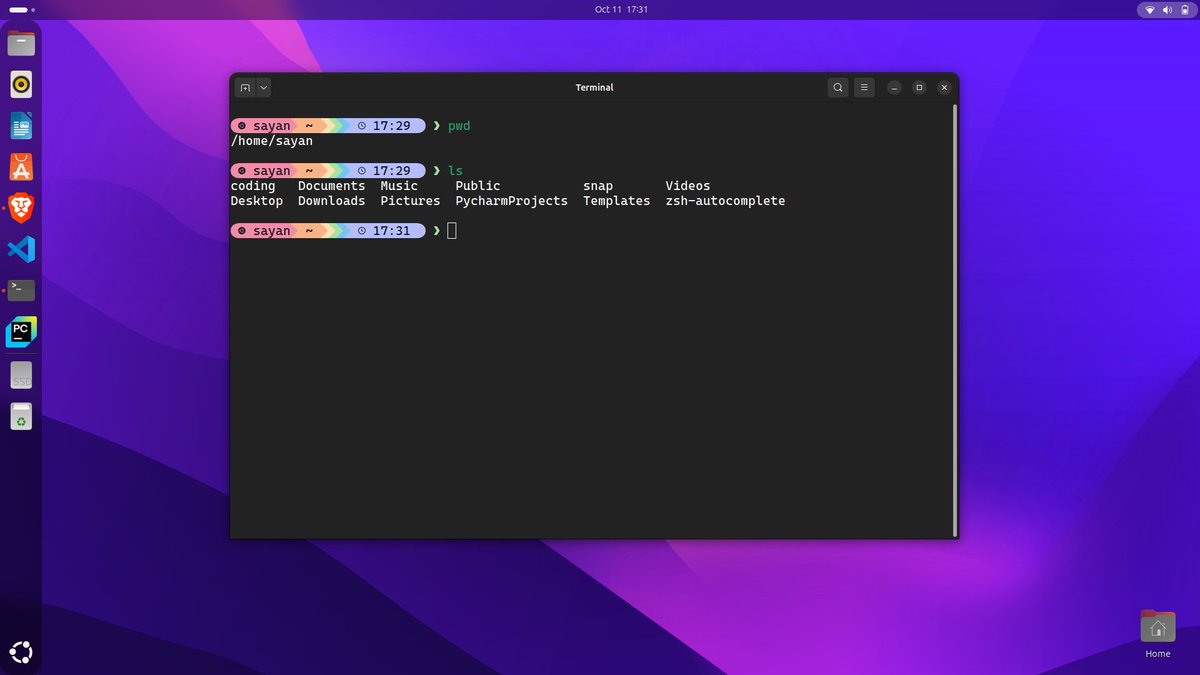Maximize the Terminal window
The height and width of the screenshot is (675, 1200).
tap(919, 87)
